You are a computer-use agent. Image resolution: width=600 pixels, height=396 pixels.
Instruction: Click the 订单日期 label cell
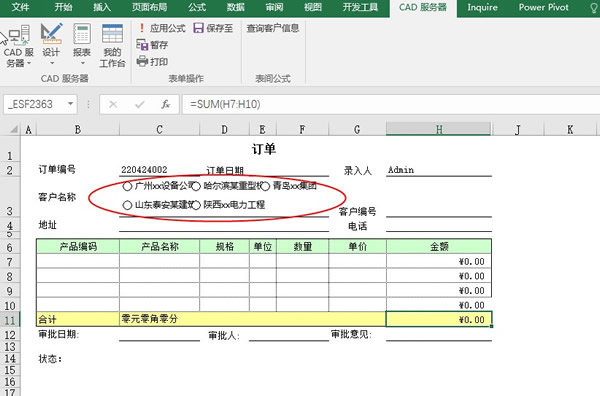[225, 171]
